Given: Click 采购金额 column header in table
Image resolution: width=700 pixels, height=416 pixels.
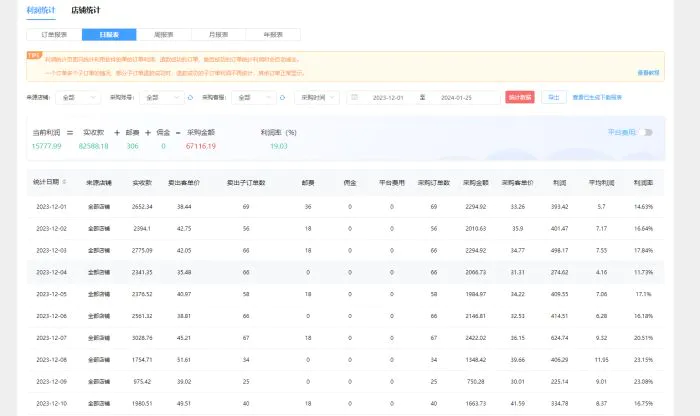Looking at the screenshot, I should pyautogui.click(x=475, y=183).
